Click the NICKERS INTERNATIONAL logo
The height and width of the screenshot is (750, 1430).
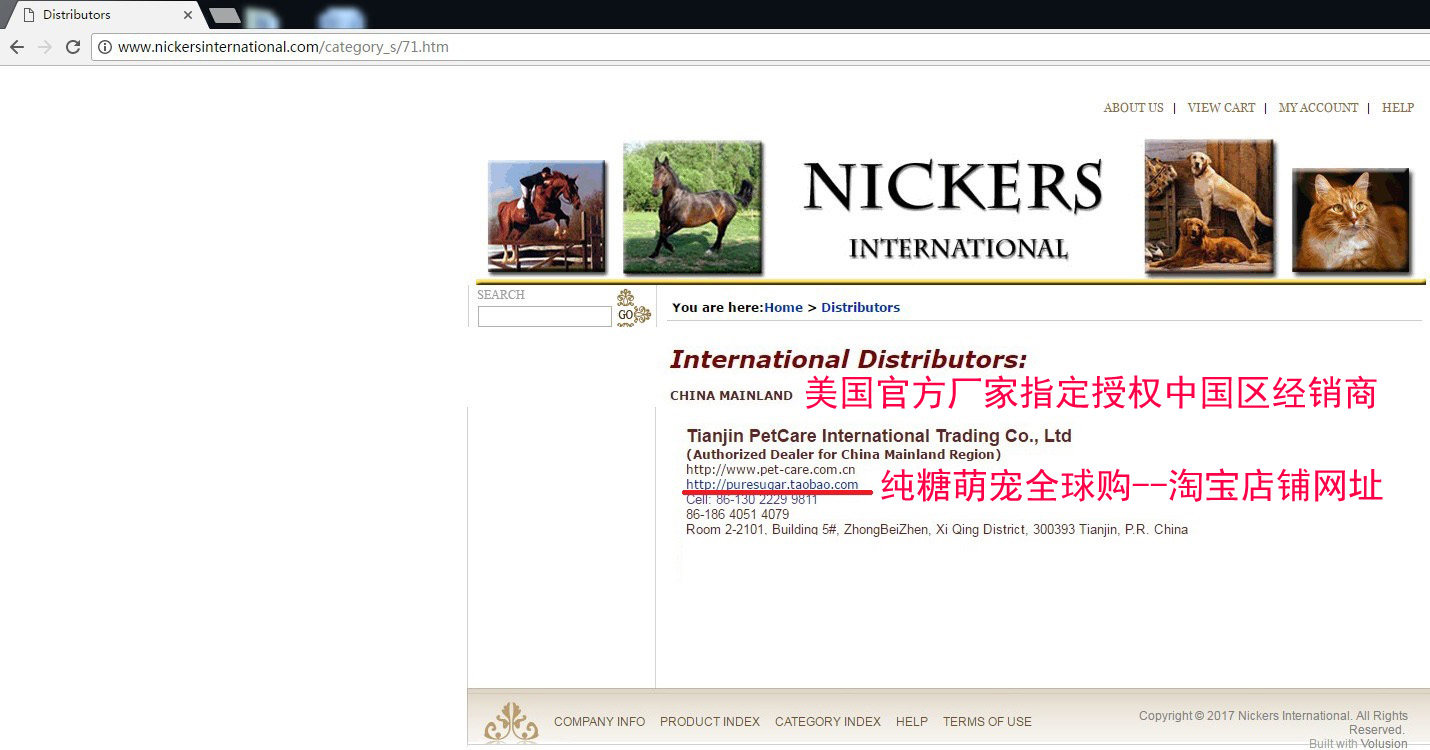click(x=954, y=209)
